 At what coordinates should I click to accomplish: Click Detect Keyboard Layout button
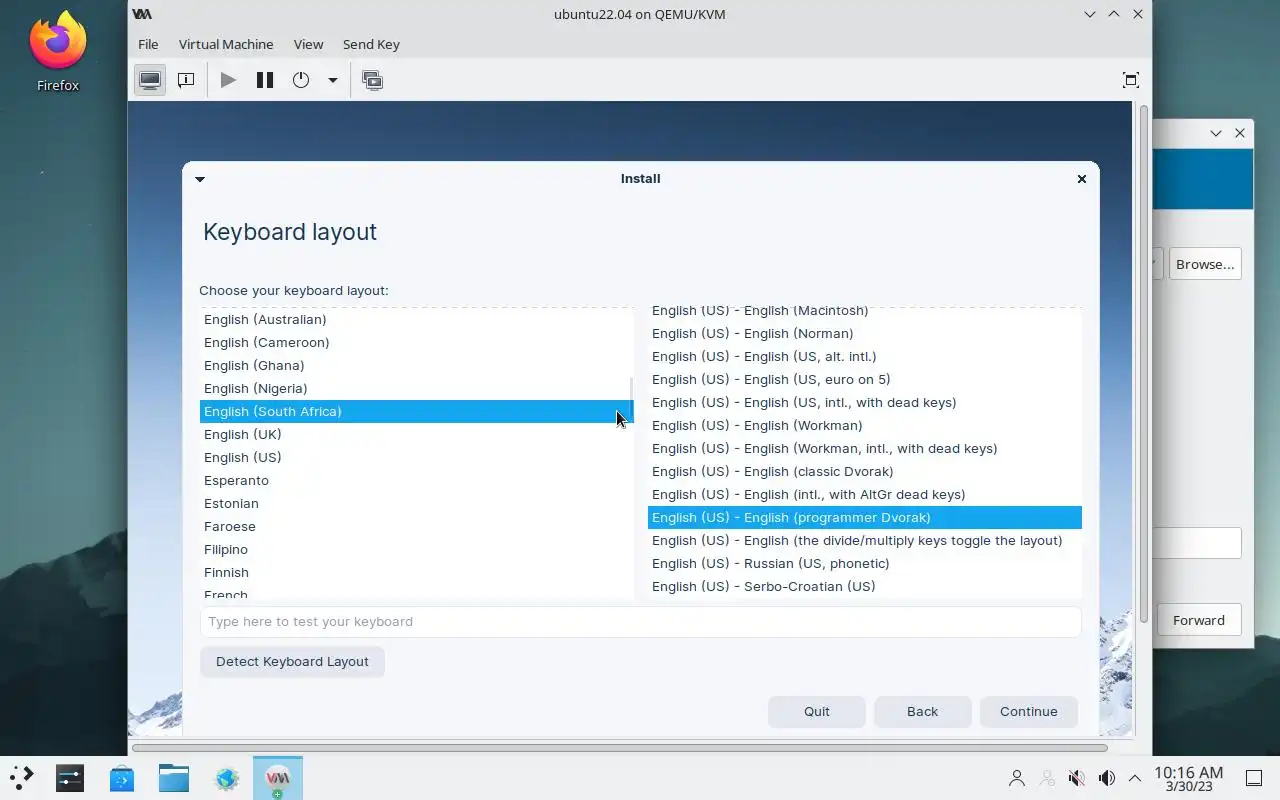pyautogui.click(x=292, y=661)
